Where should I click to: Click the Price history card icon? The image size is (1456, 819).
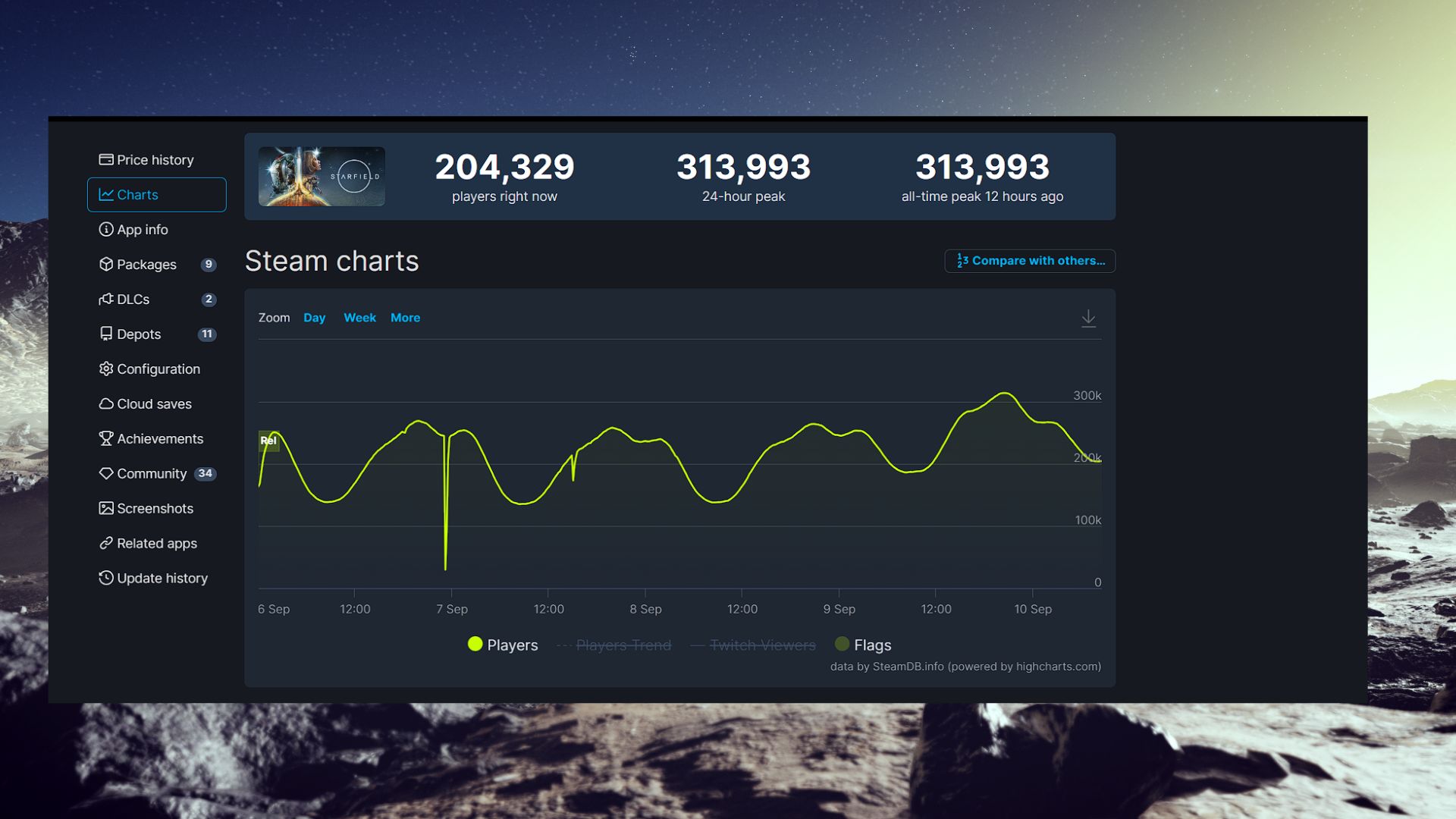tap(106, 159)
